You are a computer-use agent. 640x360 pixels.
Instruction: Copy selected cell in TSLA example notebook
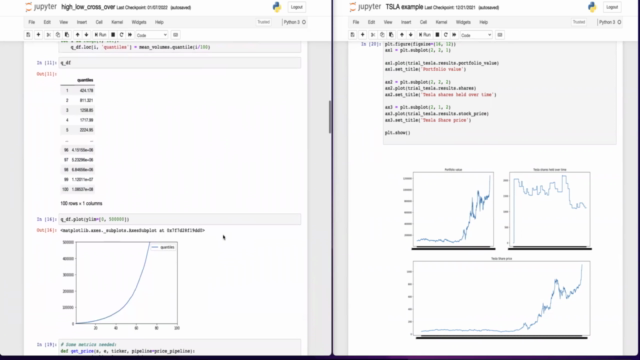[382, 35]
